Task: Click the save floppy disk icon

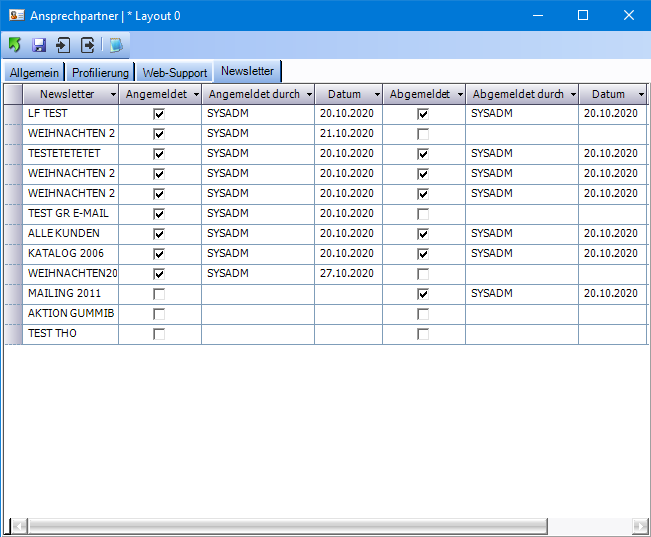Action: click(x=39, y=45)
